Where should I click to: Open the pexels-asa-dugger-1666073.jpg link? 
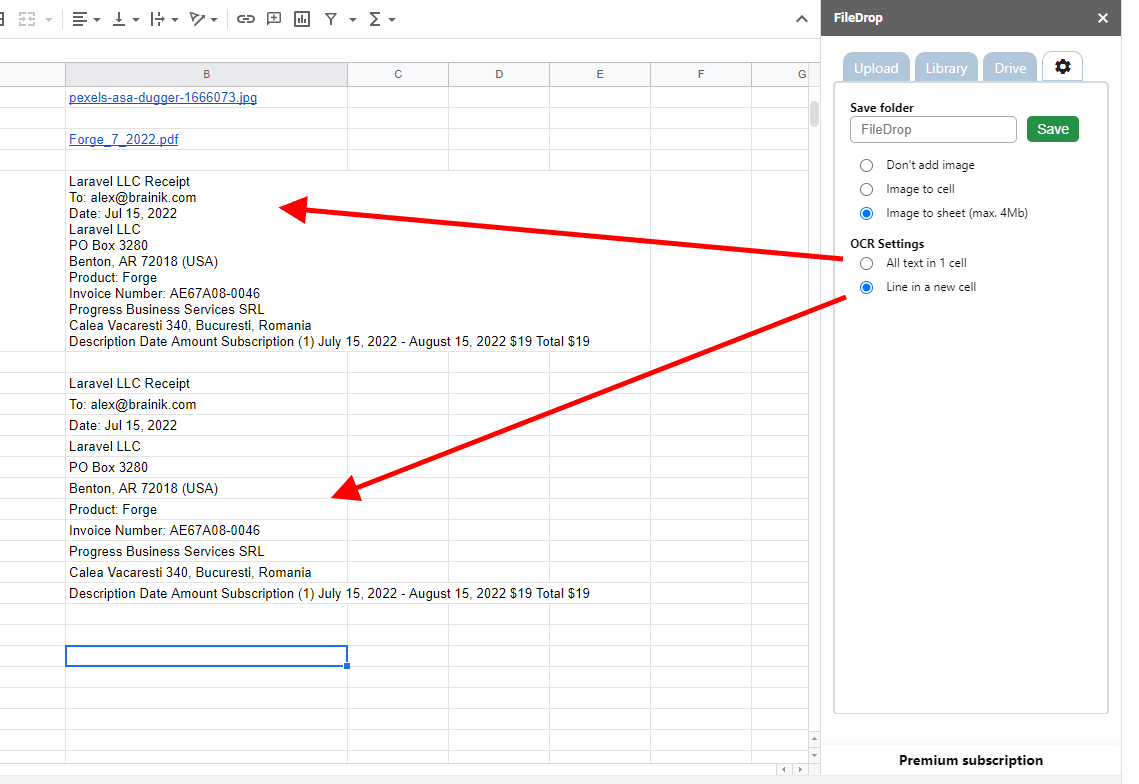coord(163,97)
